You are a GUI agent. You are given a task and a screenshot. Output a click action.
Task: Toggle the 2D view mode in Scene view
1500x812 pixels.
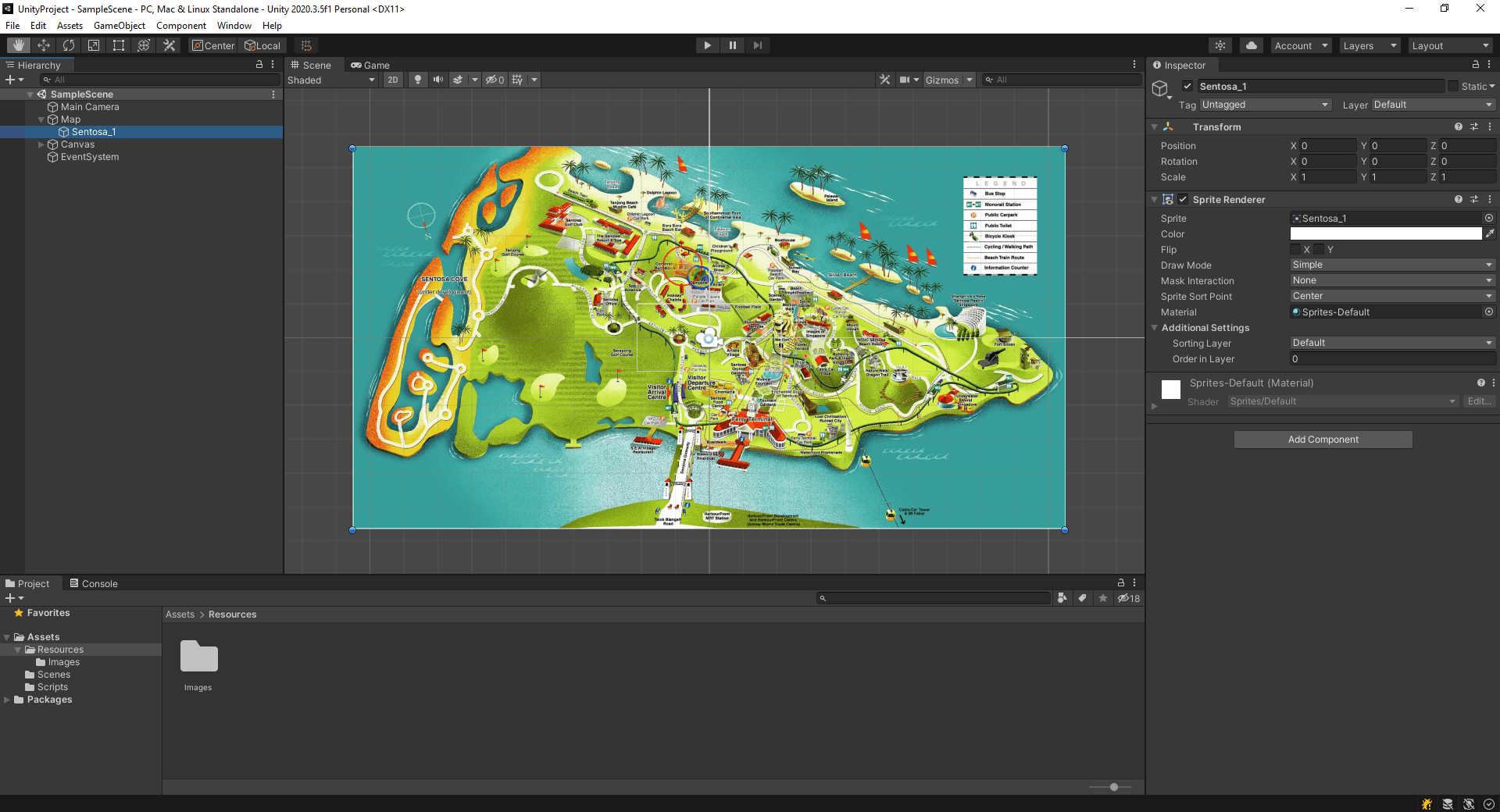(393, 80)
